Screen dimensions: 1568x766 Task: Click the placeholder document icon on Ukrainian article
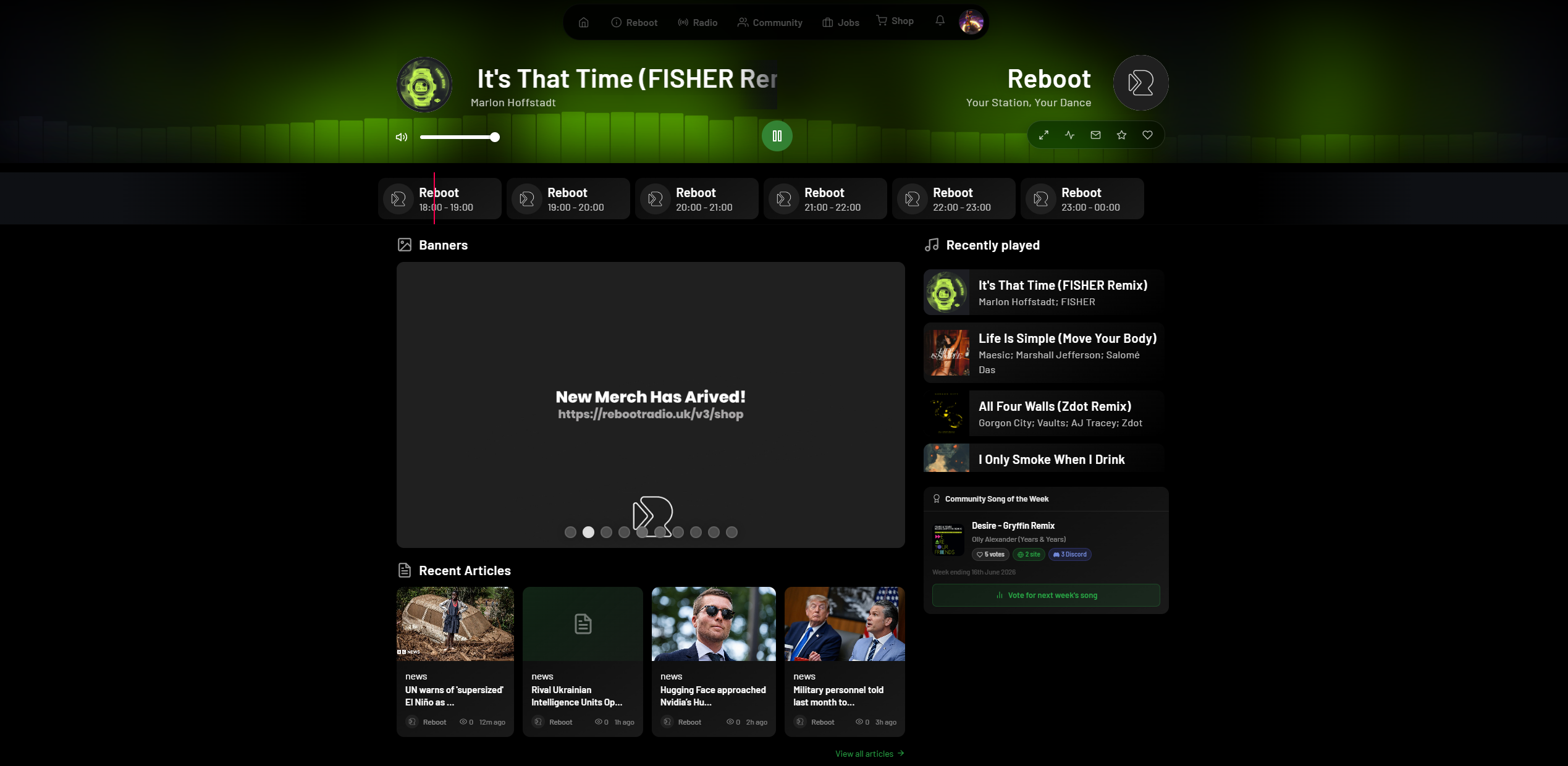(x=583, y=624)
